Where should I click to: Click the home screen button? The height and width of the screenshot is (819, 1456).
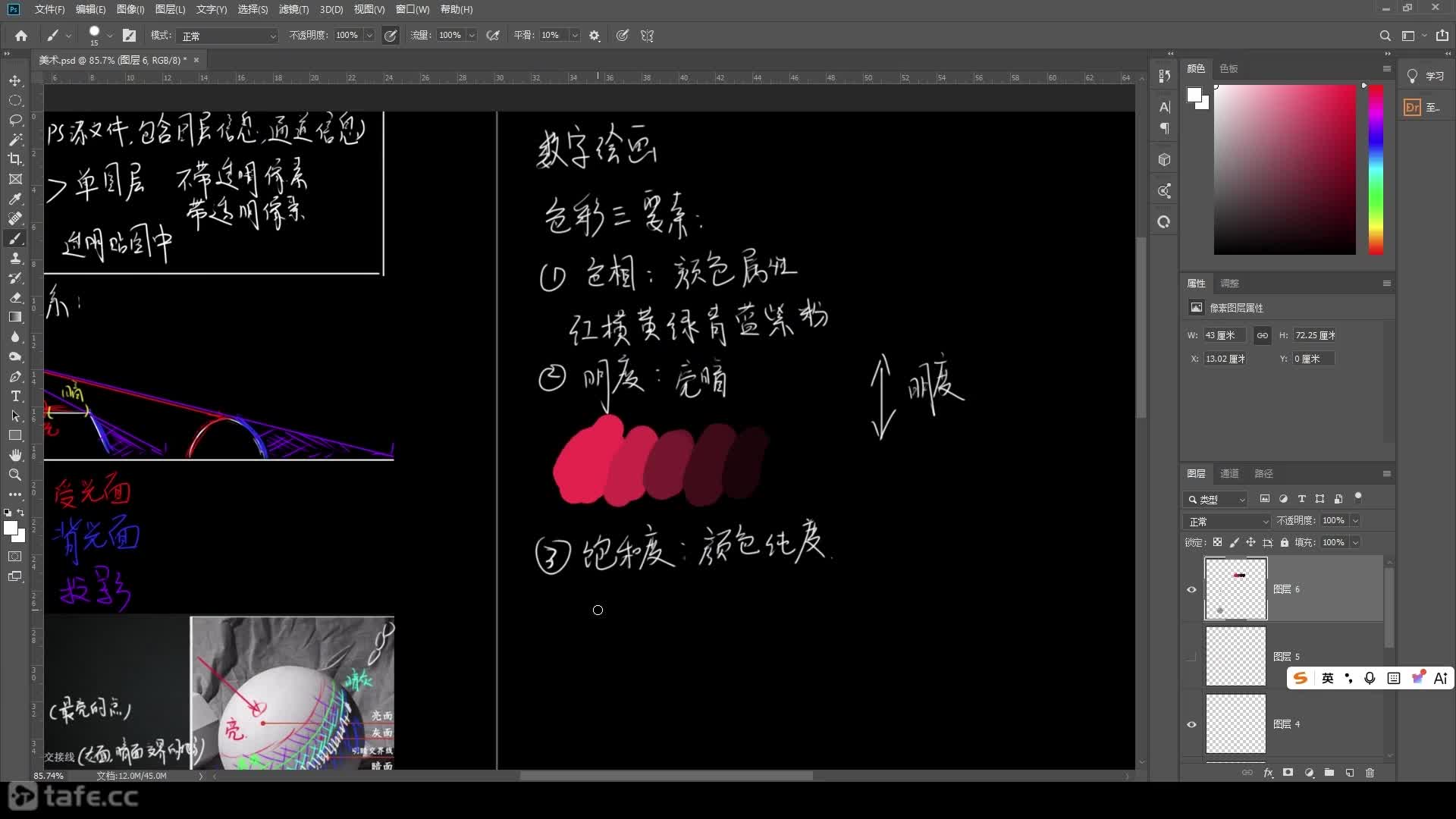pos(21,36)
